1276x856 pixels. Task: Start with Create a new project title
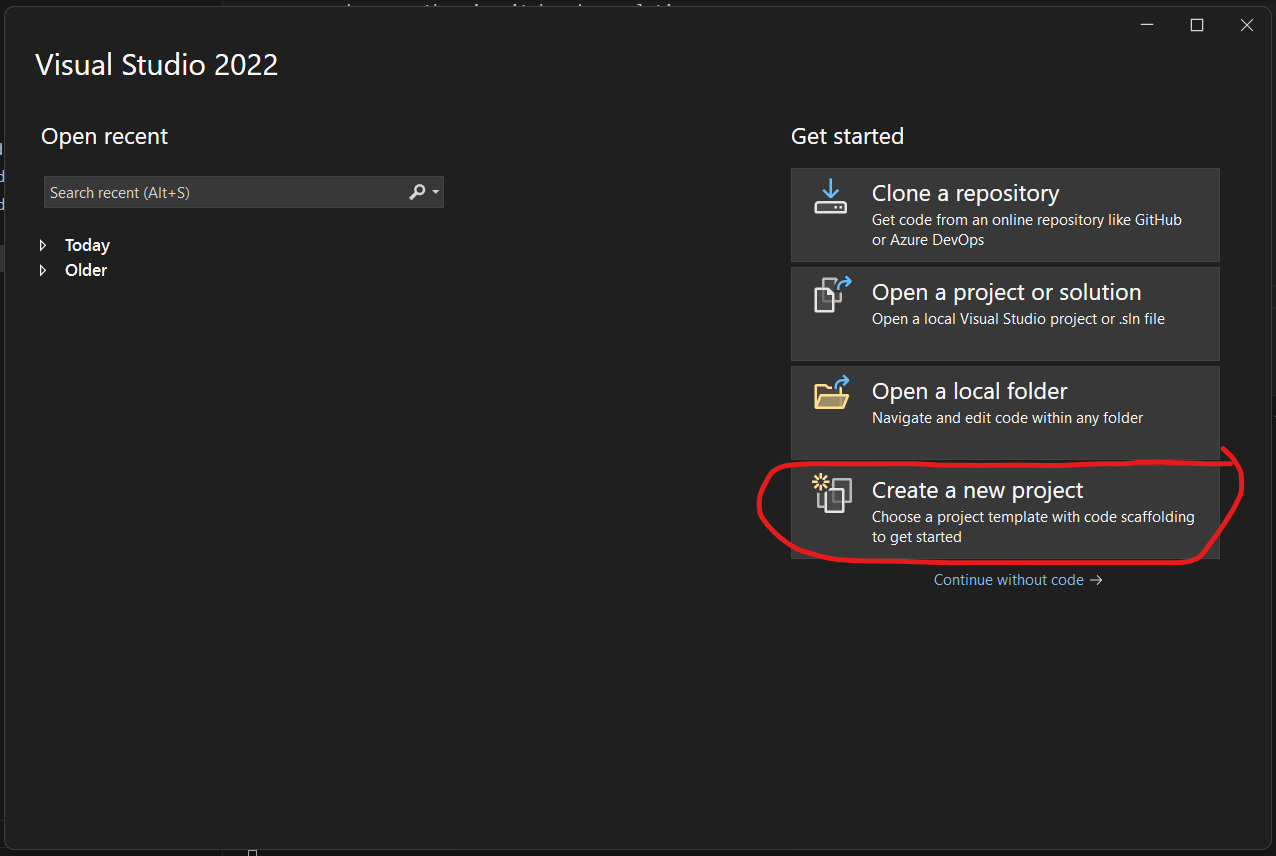click(x=977, y=490)
